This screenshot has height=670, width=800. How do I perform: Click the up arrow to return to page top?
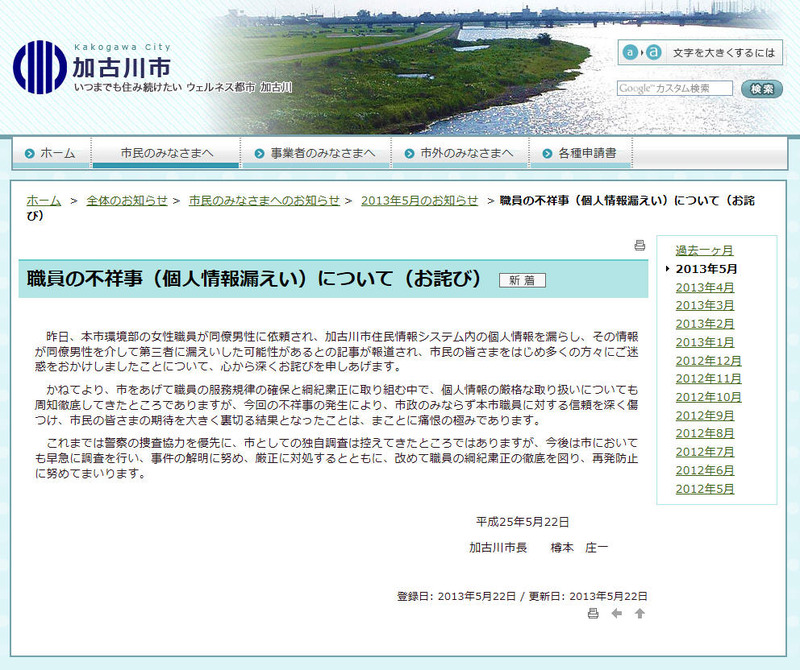[640, 613]
